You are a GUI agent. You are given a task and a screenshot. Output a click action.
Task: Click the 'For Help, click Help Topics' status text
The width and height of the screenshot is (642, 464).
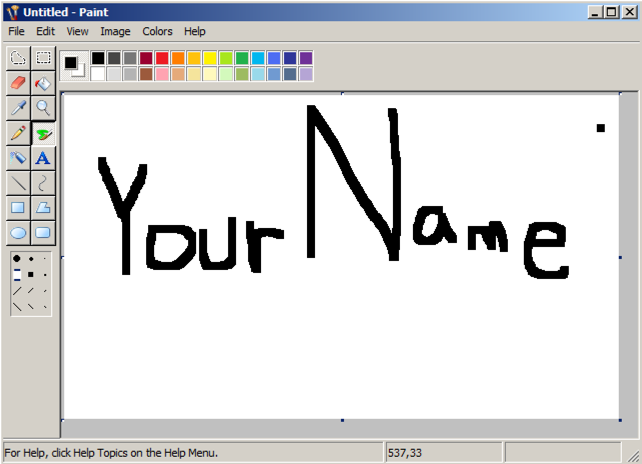pyautogui.click(x=111, y=453)
